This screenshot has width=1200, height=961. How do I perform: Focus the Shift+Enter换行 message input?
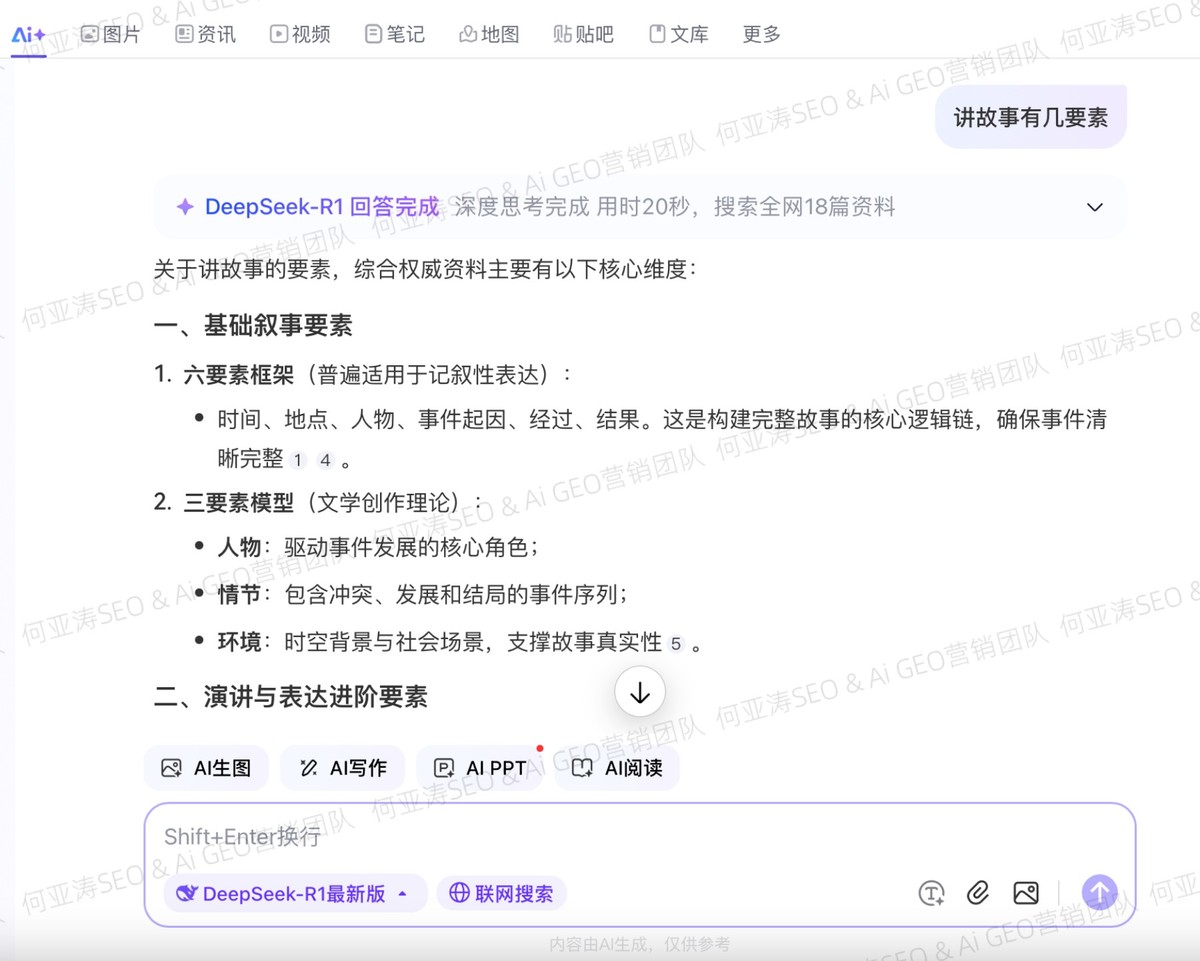click(640, 837)
